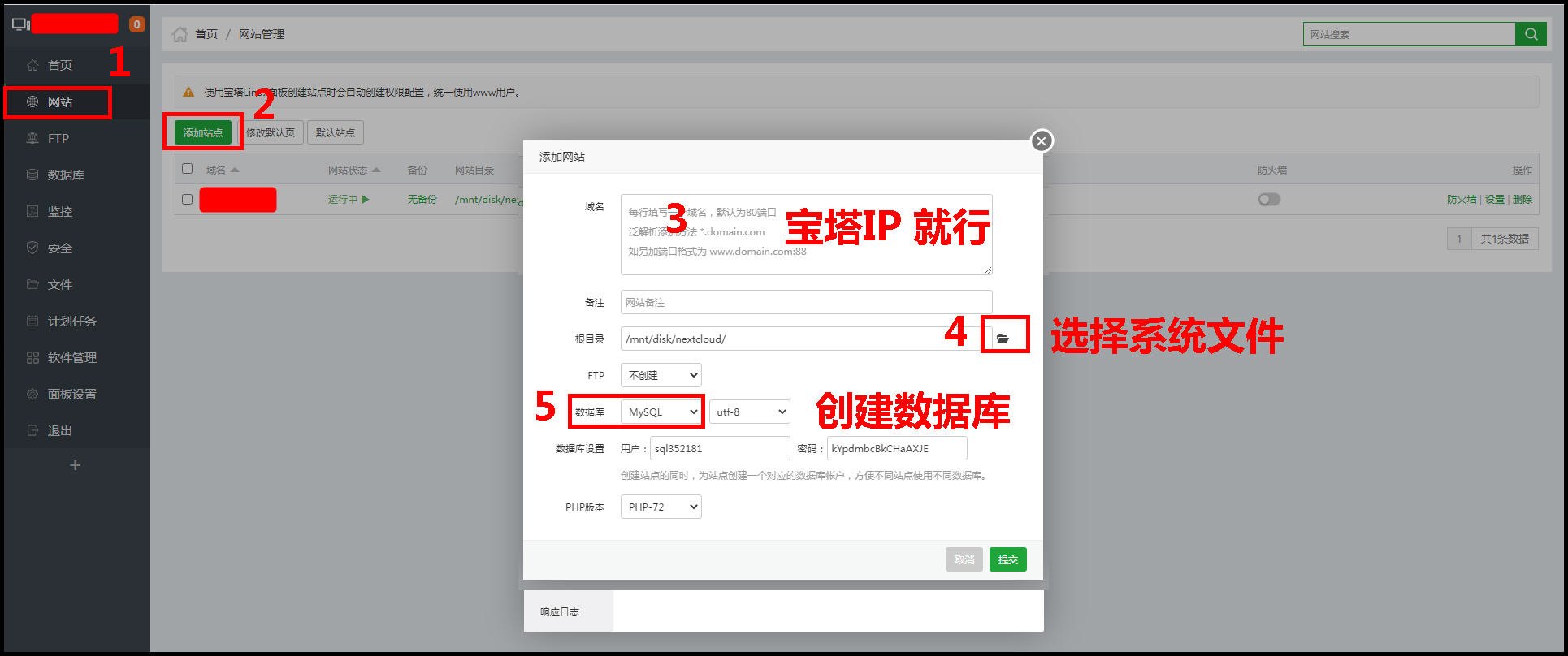Click 提交 to submit the site

(x=1008, y=559)
